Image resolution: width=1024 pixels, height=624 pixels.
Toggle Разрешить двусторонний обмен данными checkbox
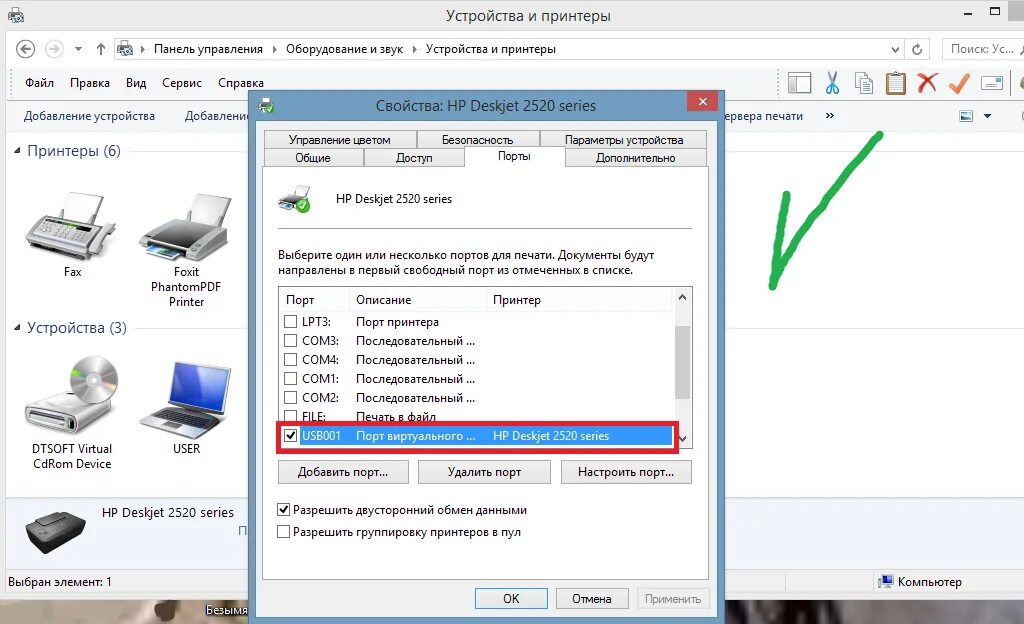[x=283, y=510]
